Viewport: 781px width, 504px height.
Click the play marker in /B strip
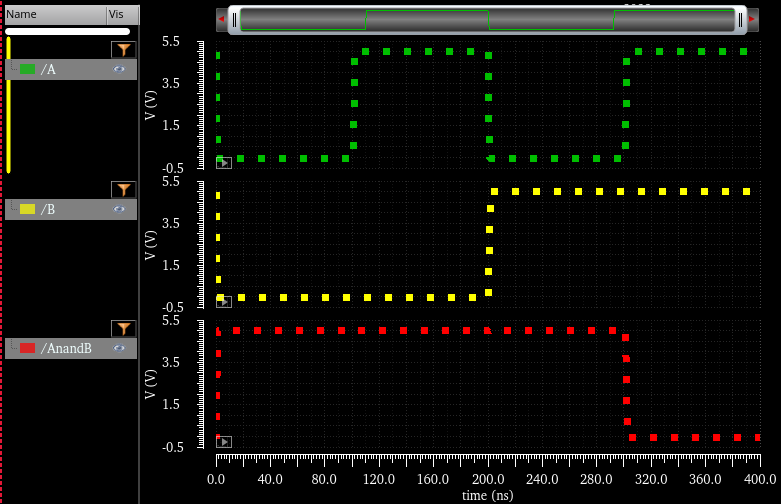[x=224, y=302]
